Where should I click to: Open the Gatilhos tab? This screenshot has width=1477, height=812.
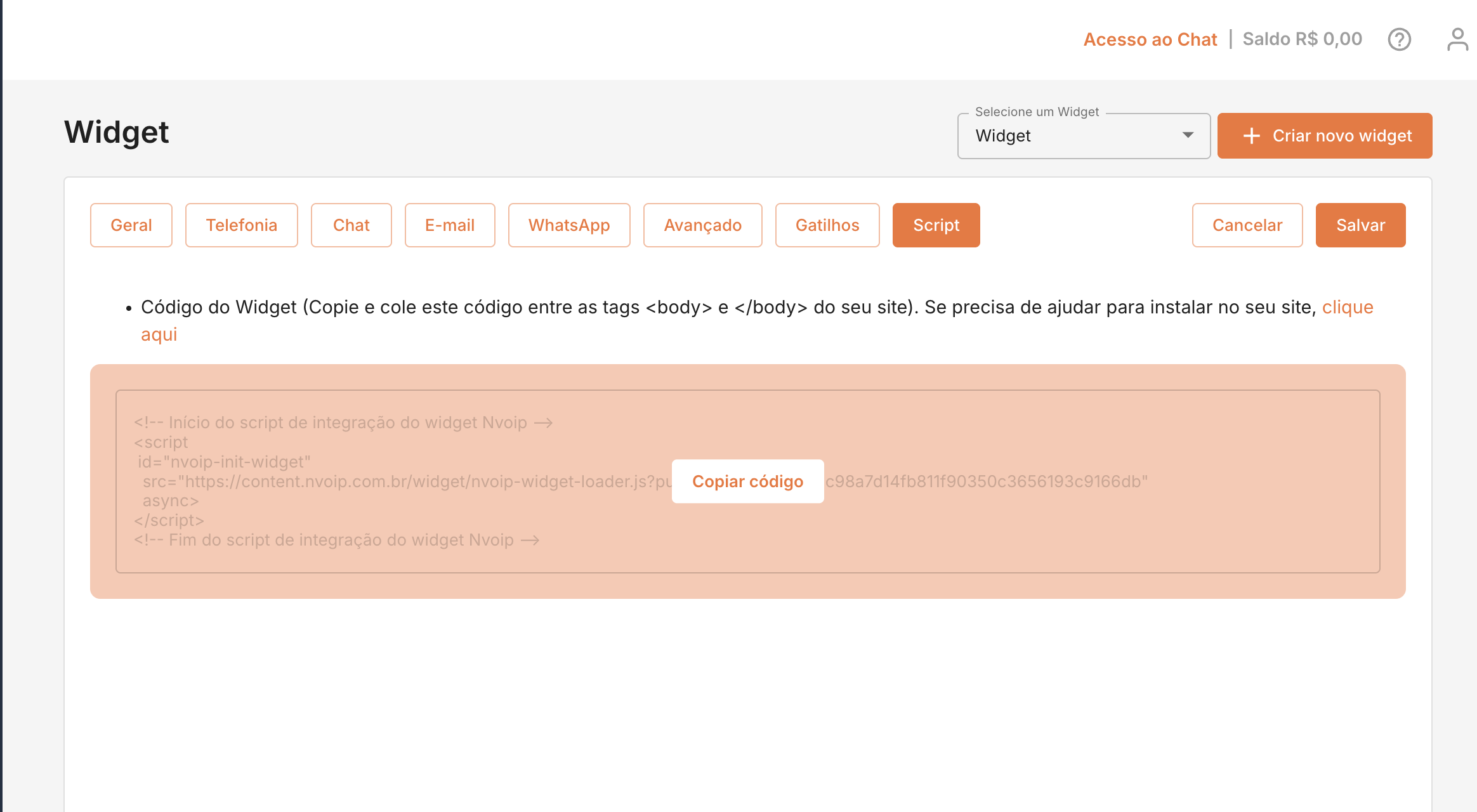(827, 225)
